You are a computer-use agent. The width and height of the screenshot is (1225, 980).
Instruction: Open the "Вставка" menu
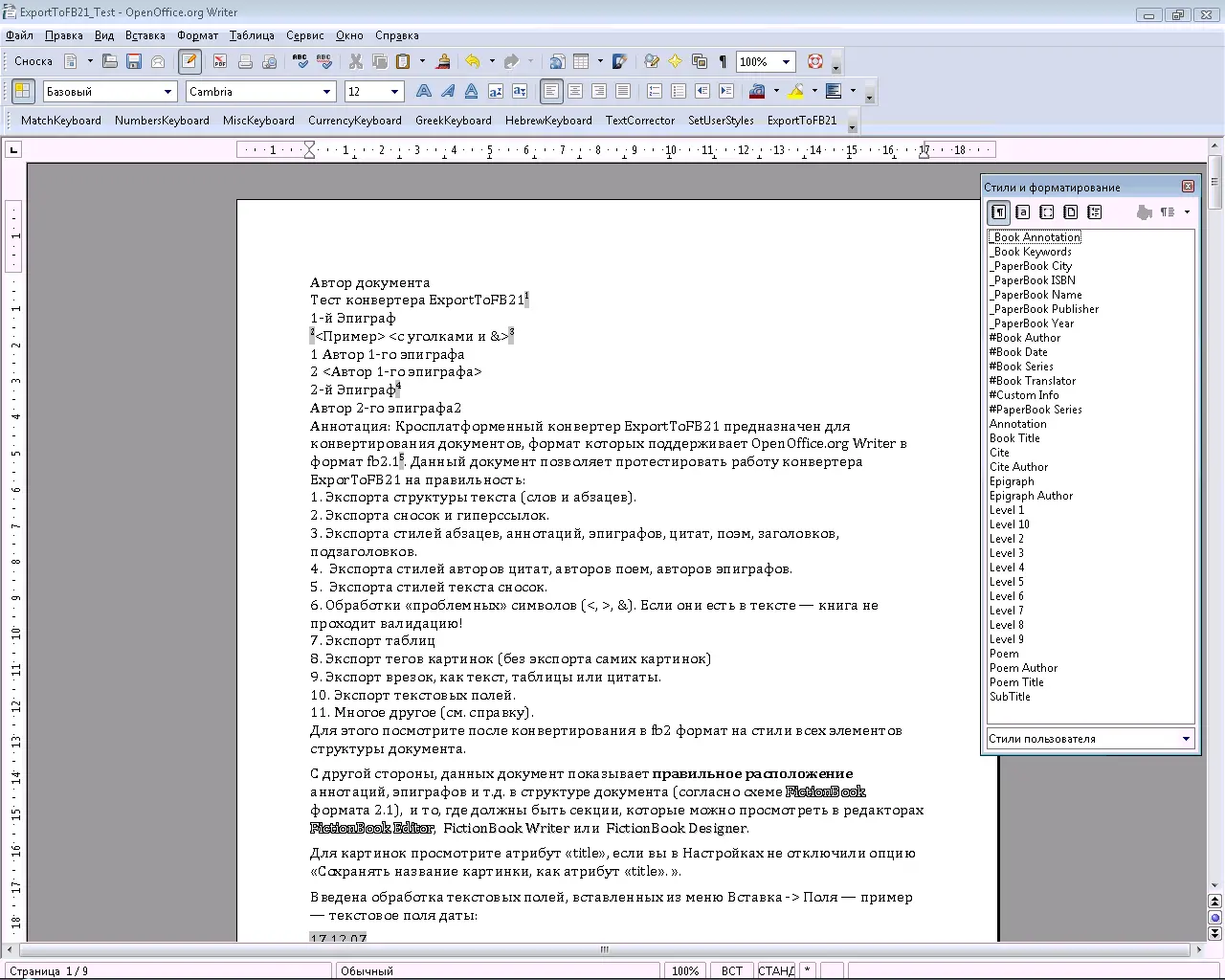tap(145, 35)
